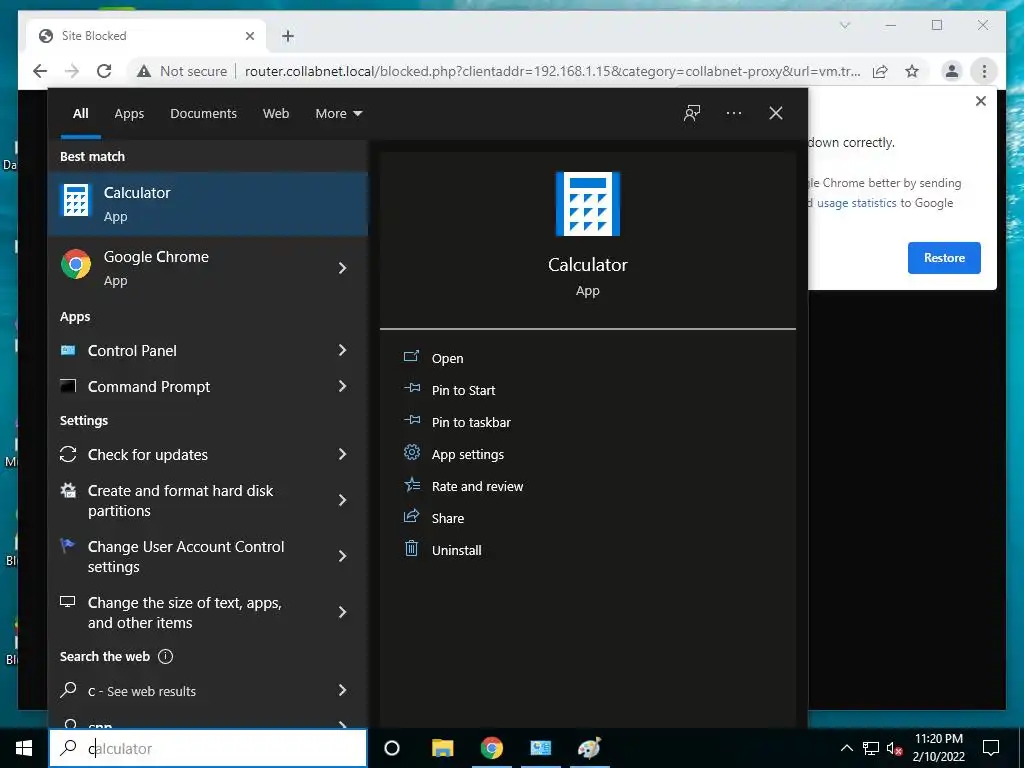
Task: Click the network tray icon
Action: 871,748
